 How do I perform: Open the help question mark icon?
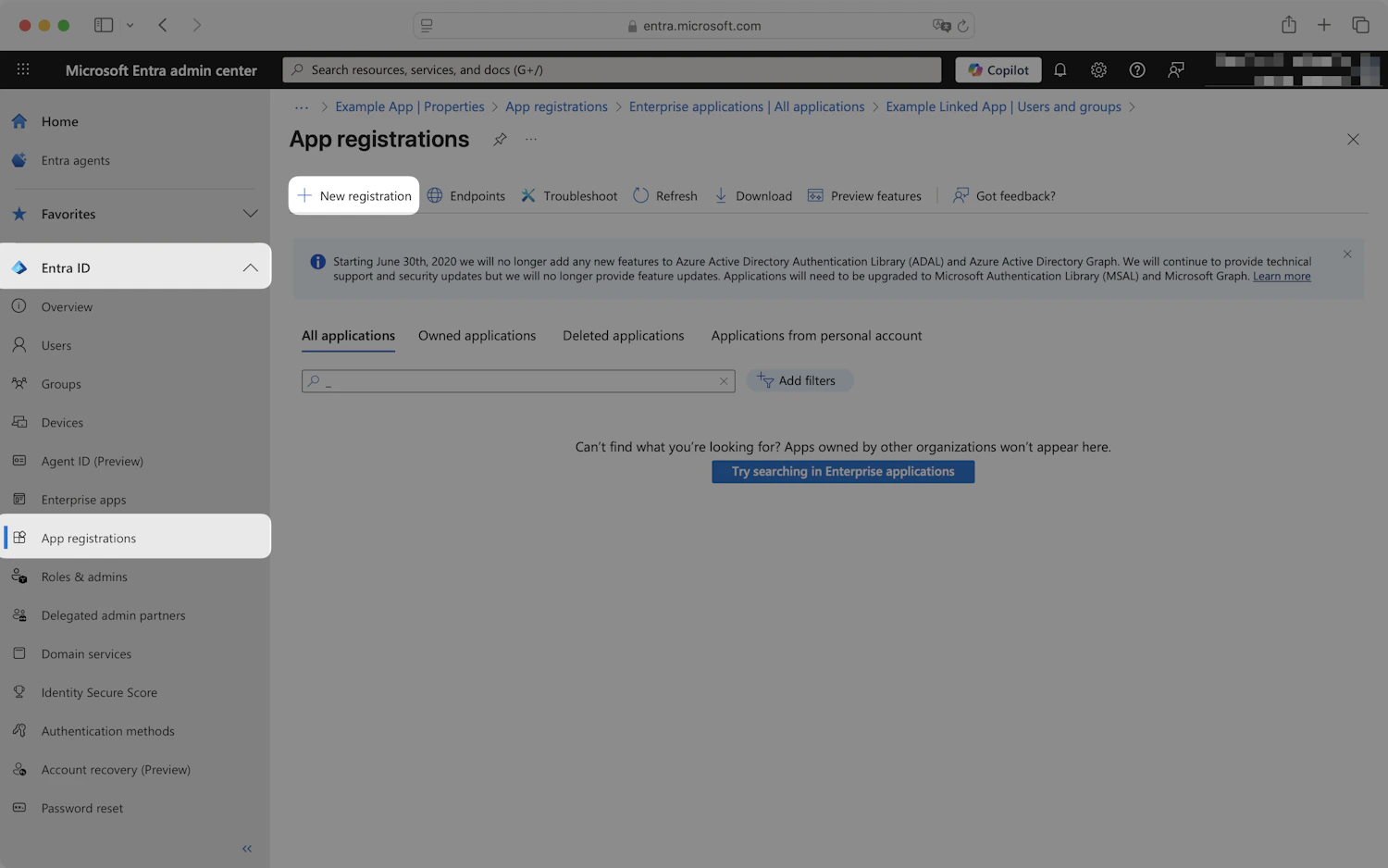(1137, 69)
